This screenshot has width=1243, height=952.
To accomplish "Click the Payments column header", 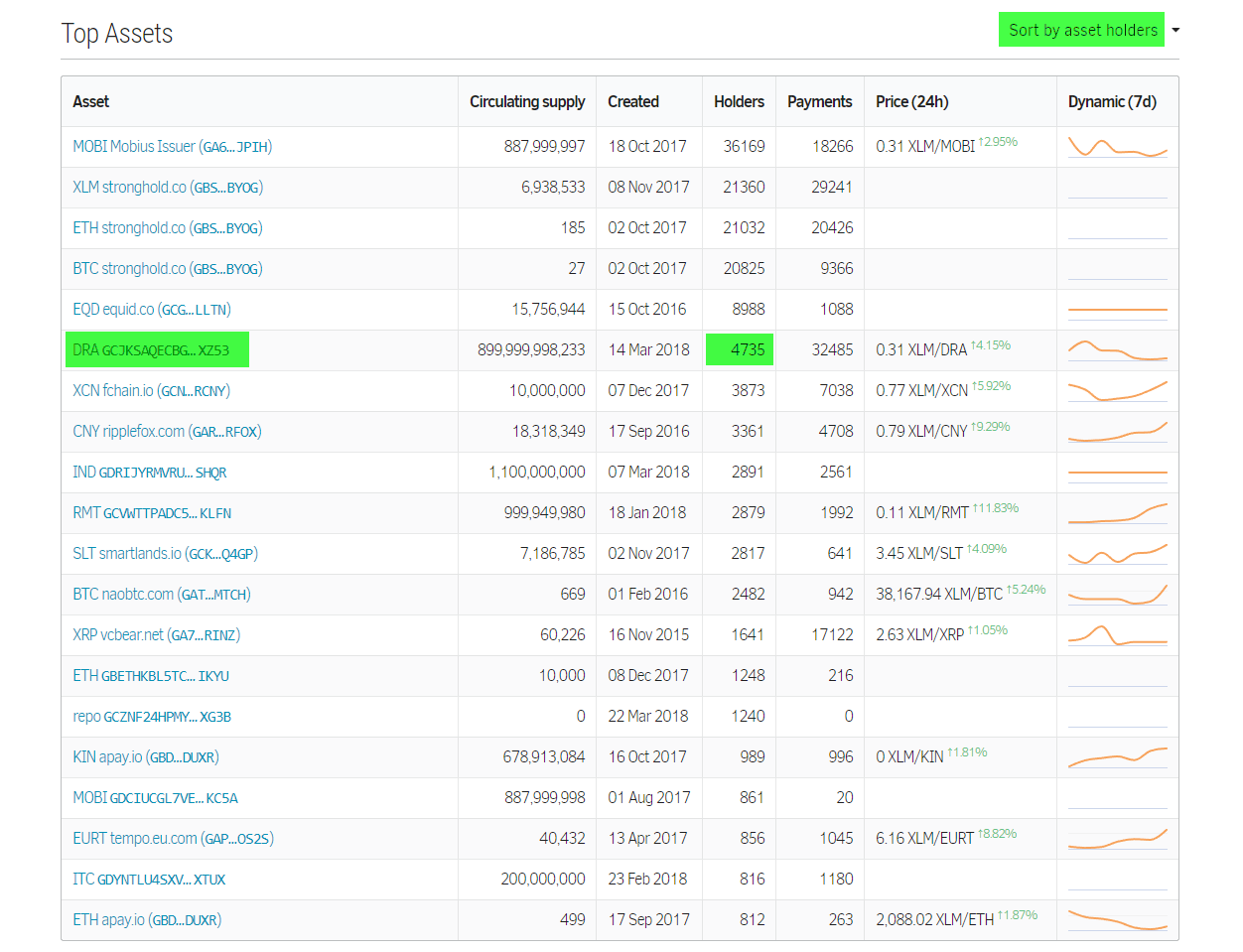I will [820, 102].
